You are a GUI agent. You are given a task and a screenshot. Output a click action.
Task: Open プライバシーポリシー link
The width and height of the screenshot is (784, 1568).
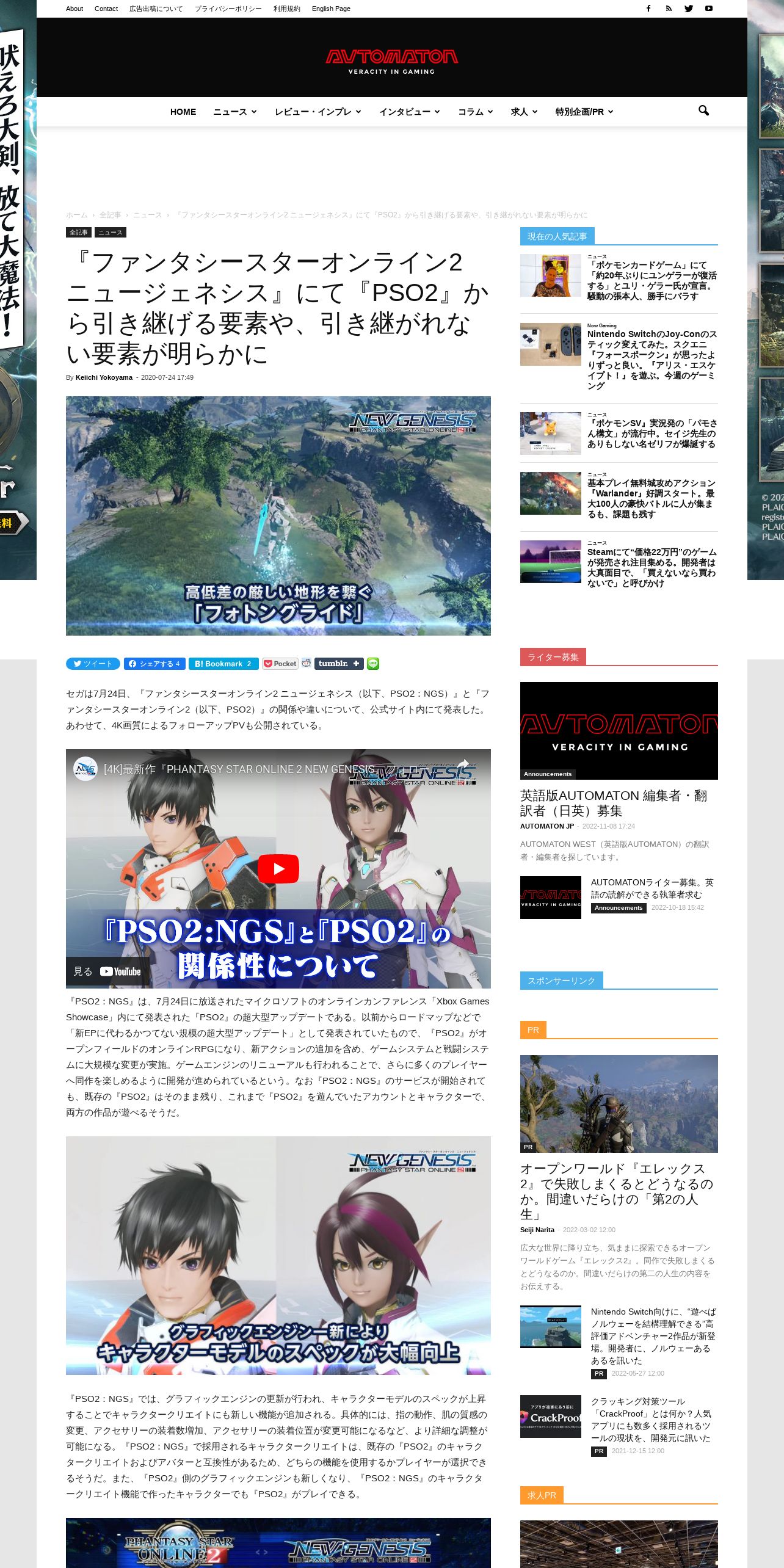pyautogui.click(x=228, y=9)
